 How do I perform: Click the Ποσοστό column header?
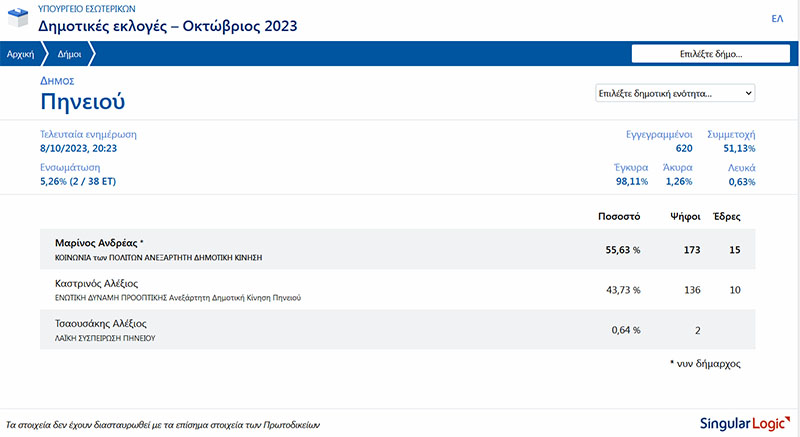[619, 216]
